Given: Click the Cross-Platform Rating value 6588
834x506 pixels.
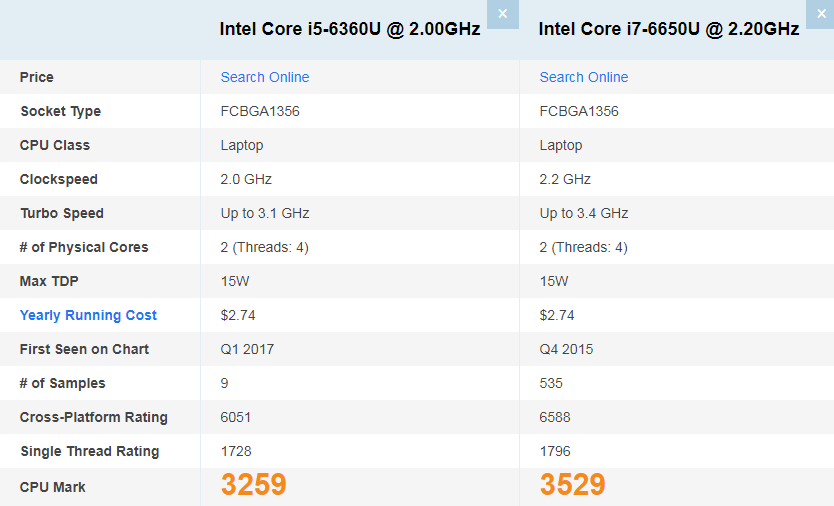Looking at the screenshot, I should [x=556, y=417].
